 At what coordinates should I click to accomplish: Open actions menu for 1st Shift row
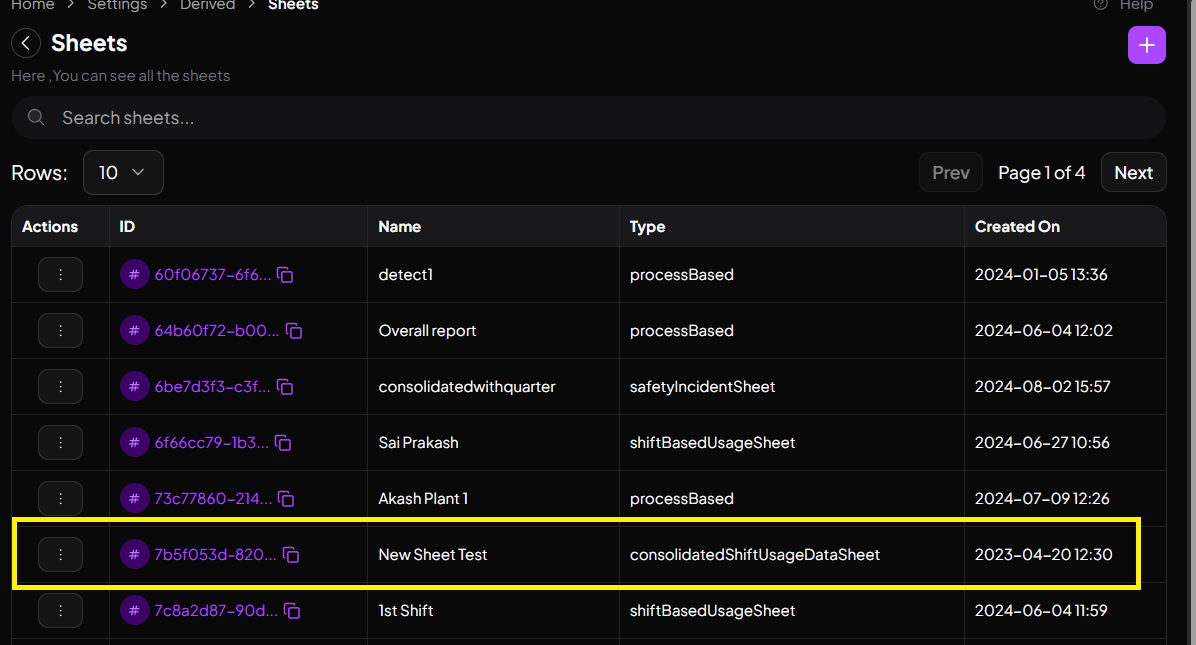60,611
